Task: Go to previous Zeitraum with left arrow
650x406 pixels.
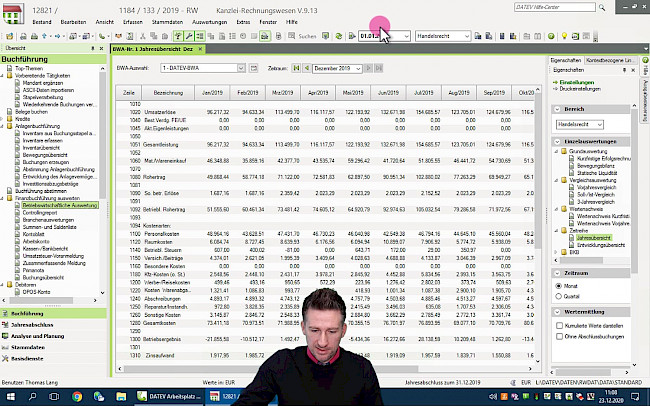Action: [305, 68]
